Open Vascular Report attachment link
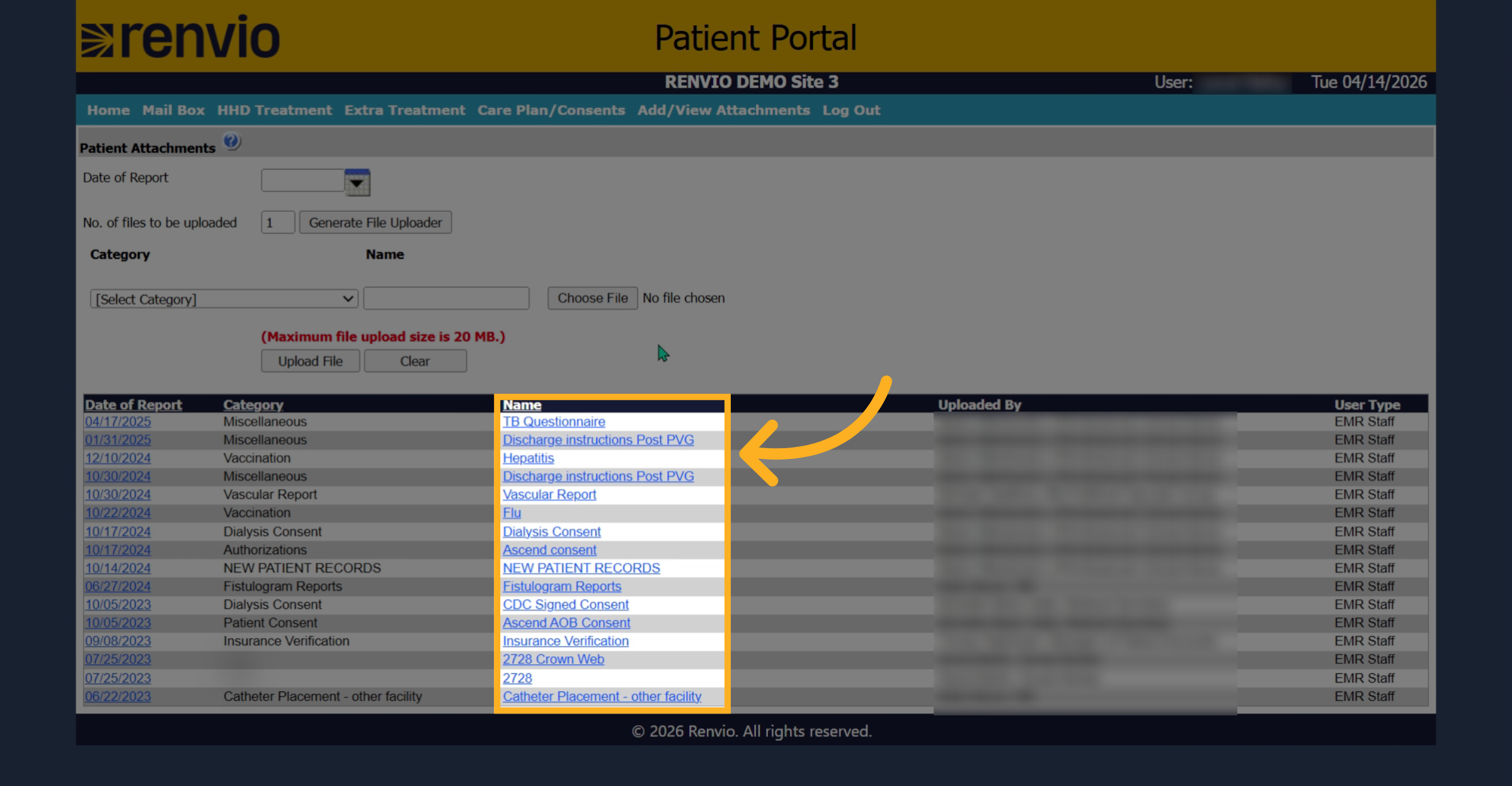The height and width of the screenshot is (786, 1512). [549, 495]
